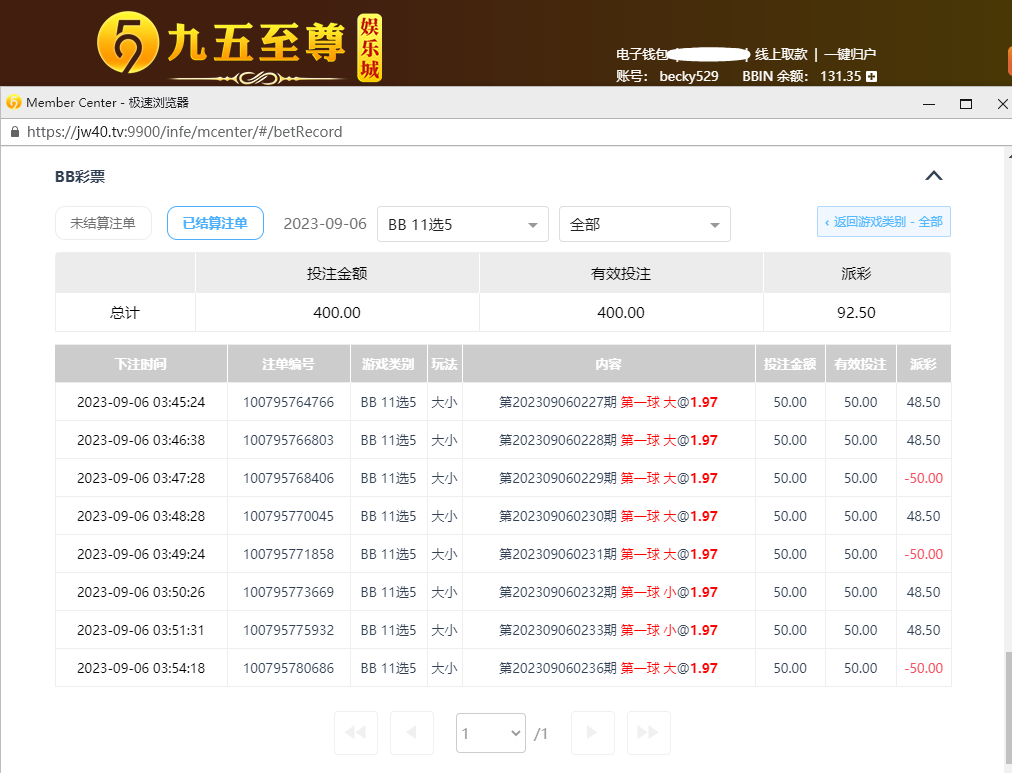
Task: Click 返回游戏类别 - 全部 button
Action: pos(883,222)
